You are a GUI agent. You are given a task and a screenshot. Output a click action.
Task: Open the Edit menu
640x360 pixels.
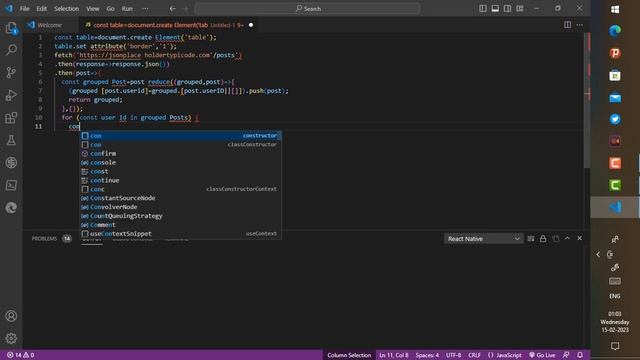tap(41, 8)
